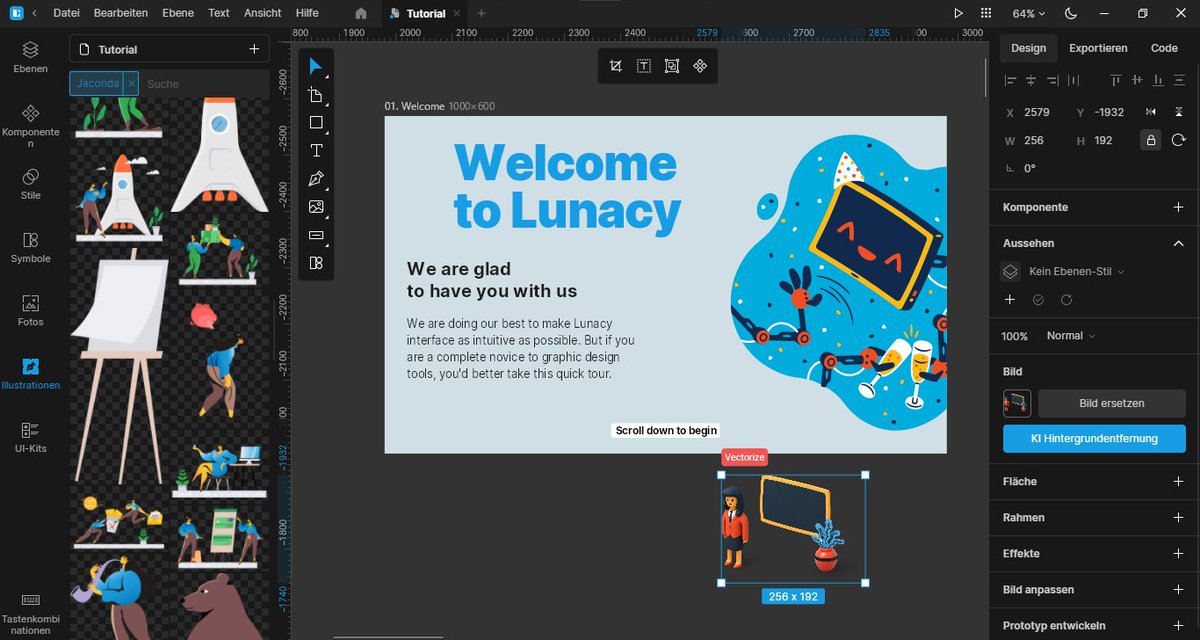
Task: Click the Suche search field
Action: point(205,84)
